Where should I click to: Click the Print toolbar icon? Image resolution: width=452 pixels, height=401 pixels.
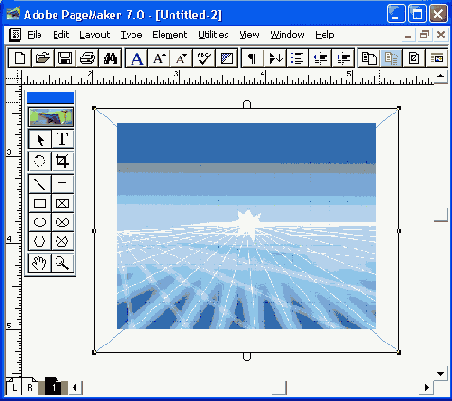88,58
